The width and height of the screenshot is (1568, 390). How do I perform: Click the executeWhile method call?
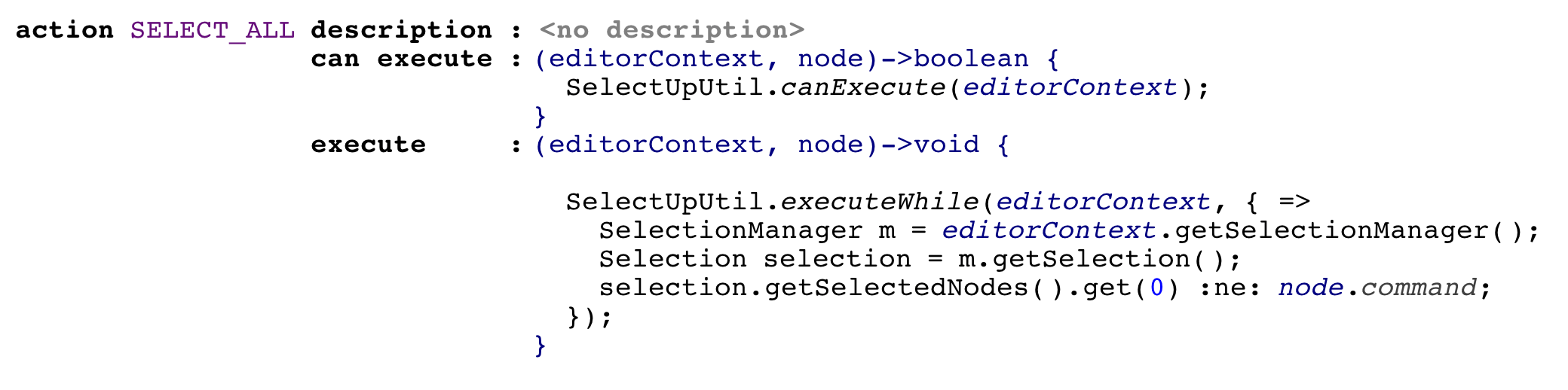click(x=879, y=203)
